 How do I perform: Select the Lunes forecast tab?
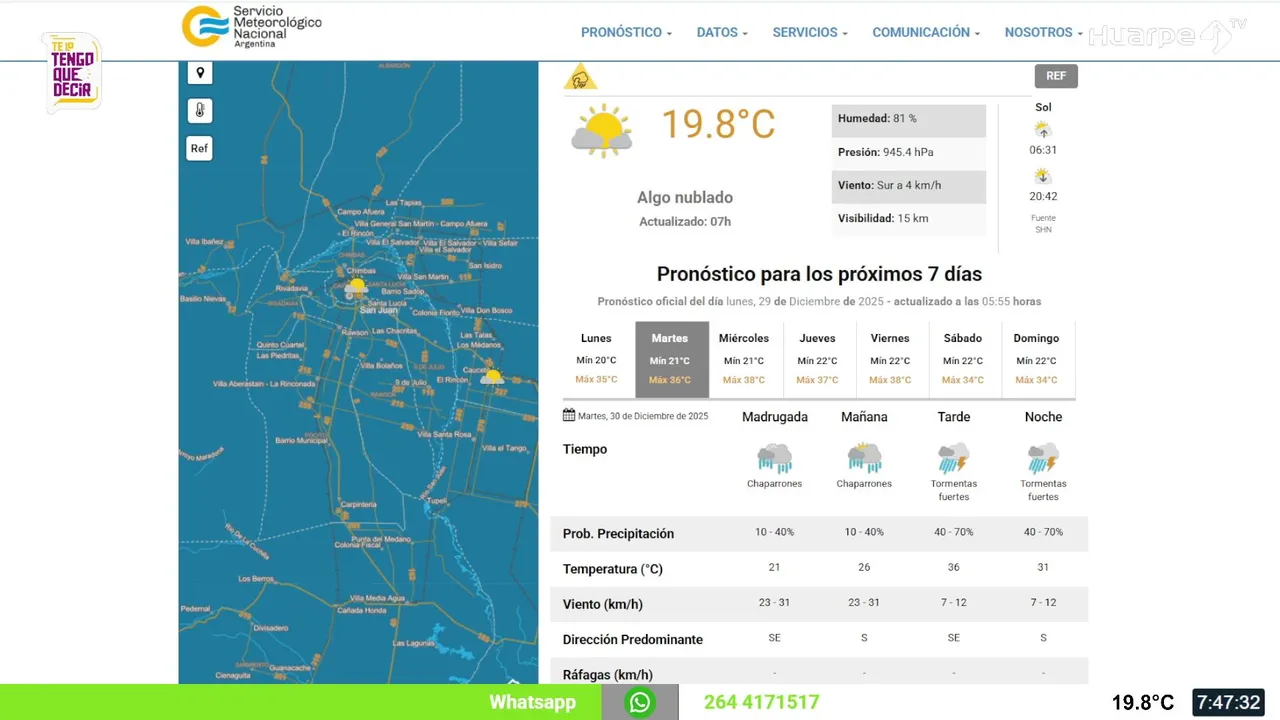tap(597, 359)
